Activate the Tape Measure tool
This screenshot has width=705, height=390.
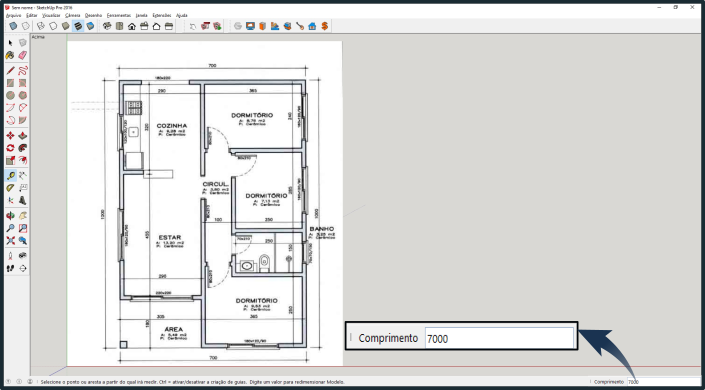10,175
